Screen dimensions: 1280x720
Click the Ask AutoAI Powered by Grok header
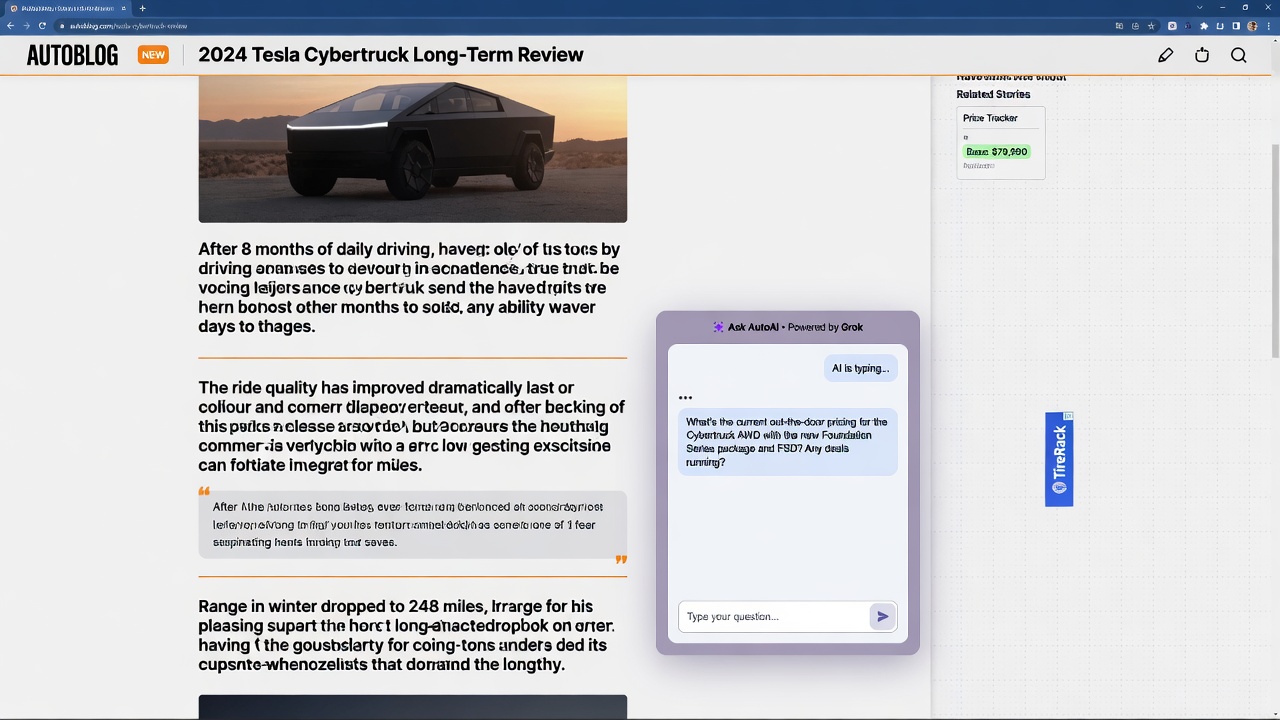pyautogui.click(x=788, y=327)
